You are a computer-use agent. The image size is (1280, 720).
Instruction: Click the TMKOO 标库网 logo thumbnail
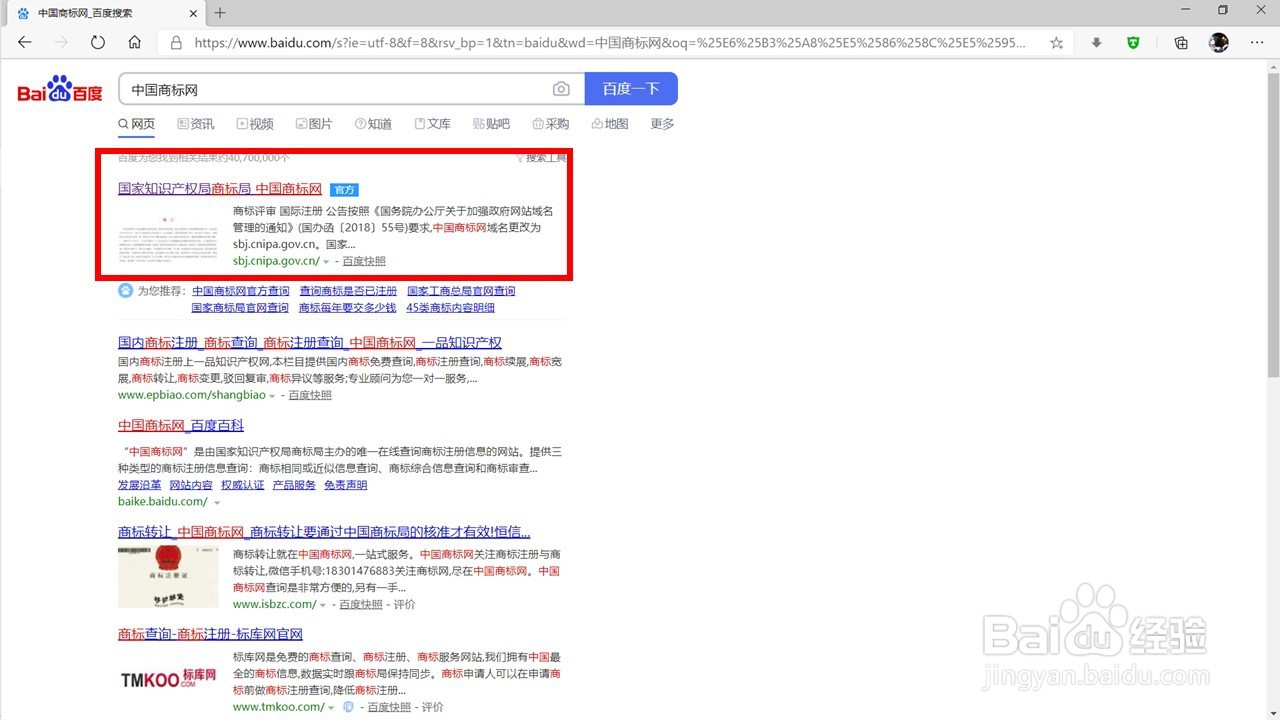click(x=168, y=680)
